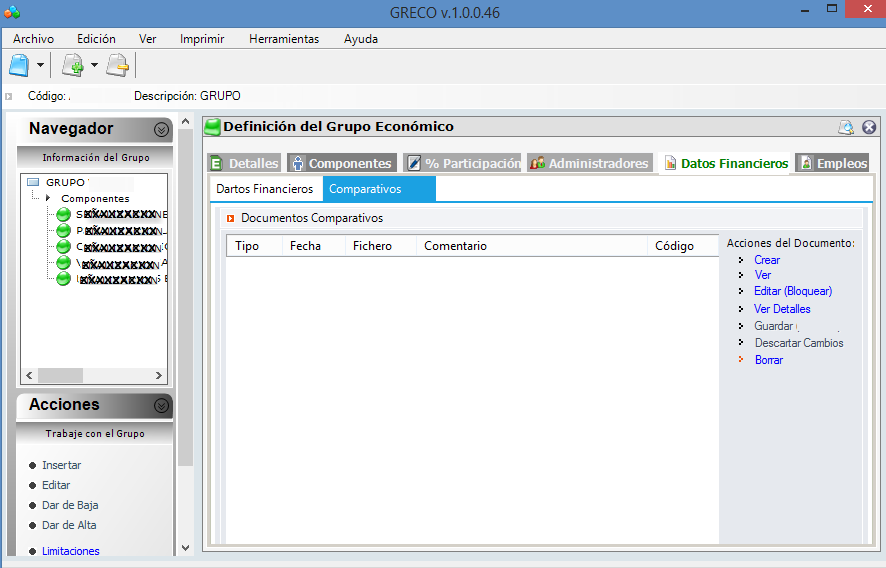Open the Ayuda menu

(x=361, y=39)
